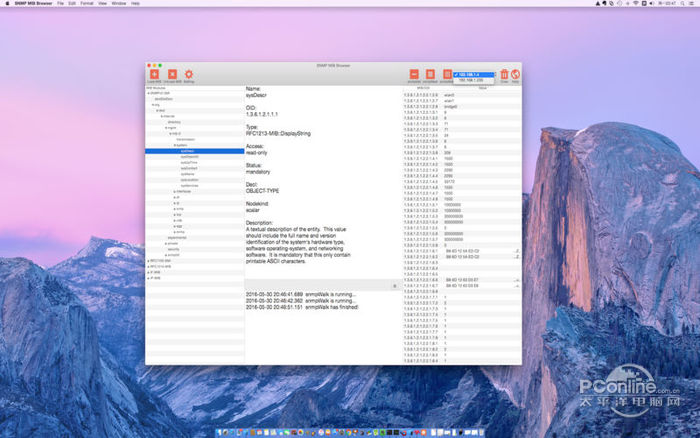Click the MIB/OID column header
Viewport: 700px width, 438px height.
pyautogui.click(x=423, y=88)
